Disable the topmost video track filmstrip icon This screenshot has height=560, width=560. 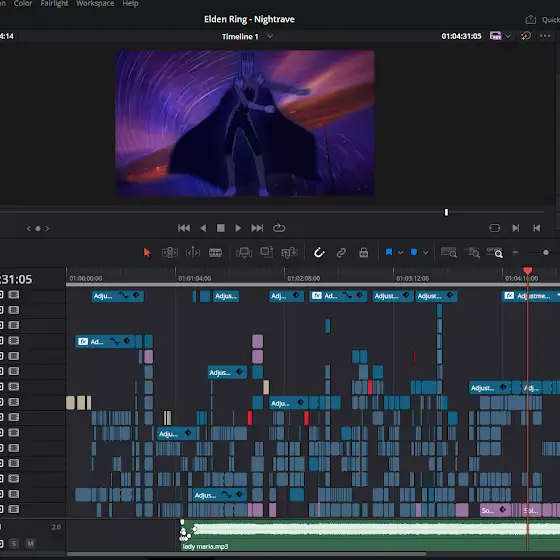14,295
